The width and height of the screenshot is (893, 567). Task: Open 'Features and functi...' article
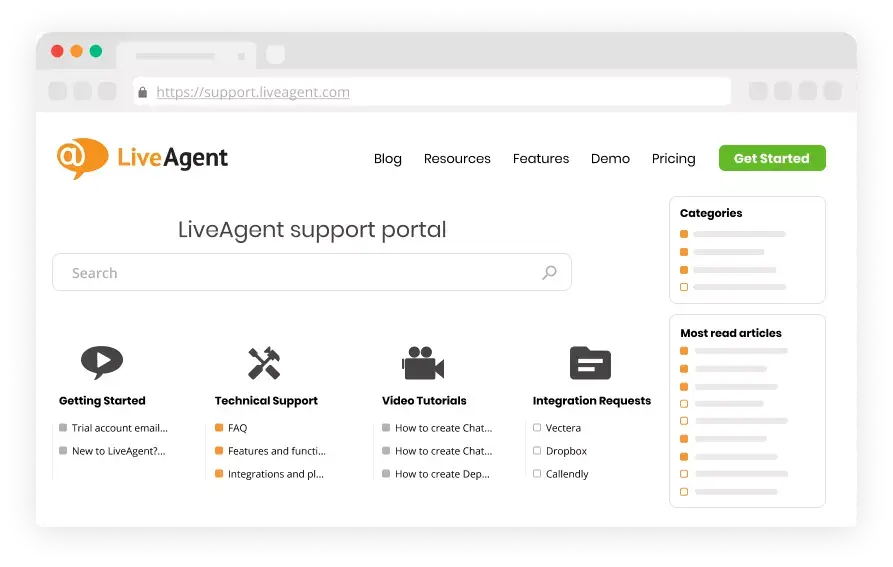pyautogui.click(x=277, y=451)
